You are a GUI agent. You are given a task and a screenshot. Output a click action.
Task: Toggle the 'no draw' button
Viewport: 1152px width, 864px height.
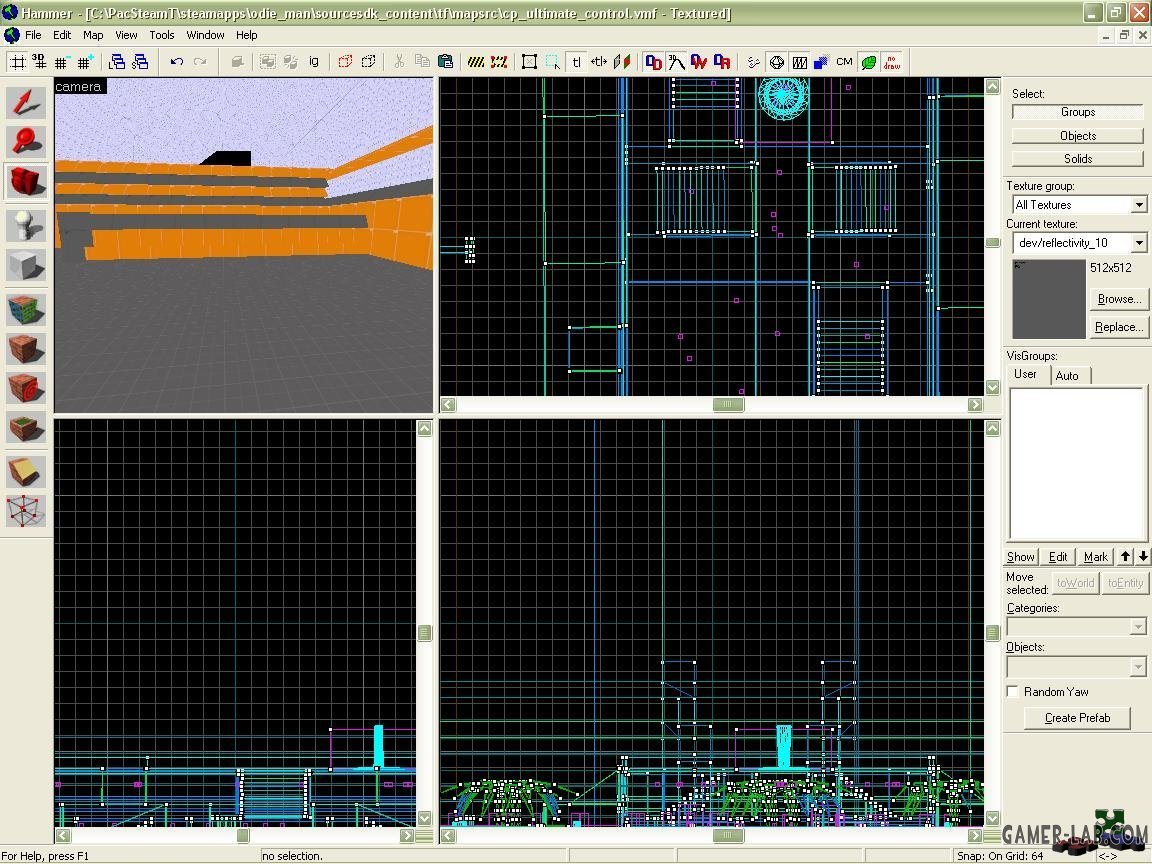pyautogui.click(x=892, y=62)
